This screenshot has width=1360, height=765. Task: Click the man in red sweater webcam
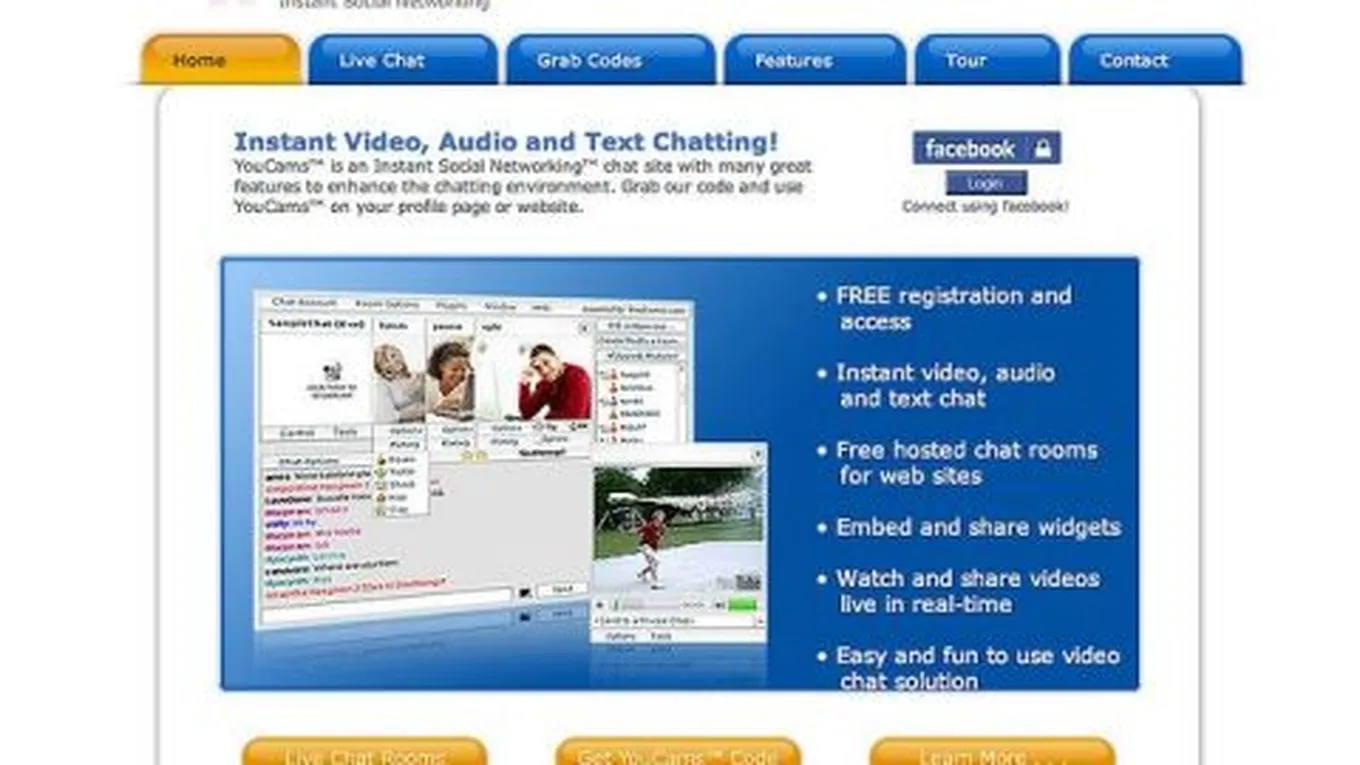pos(552,382)
